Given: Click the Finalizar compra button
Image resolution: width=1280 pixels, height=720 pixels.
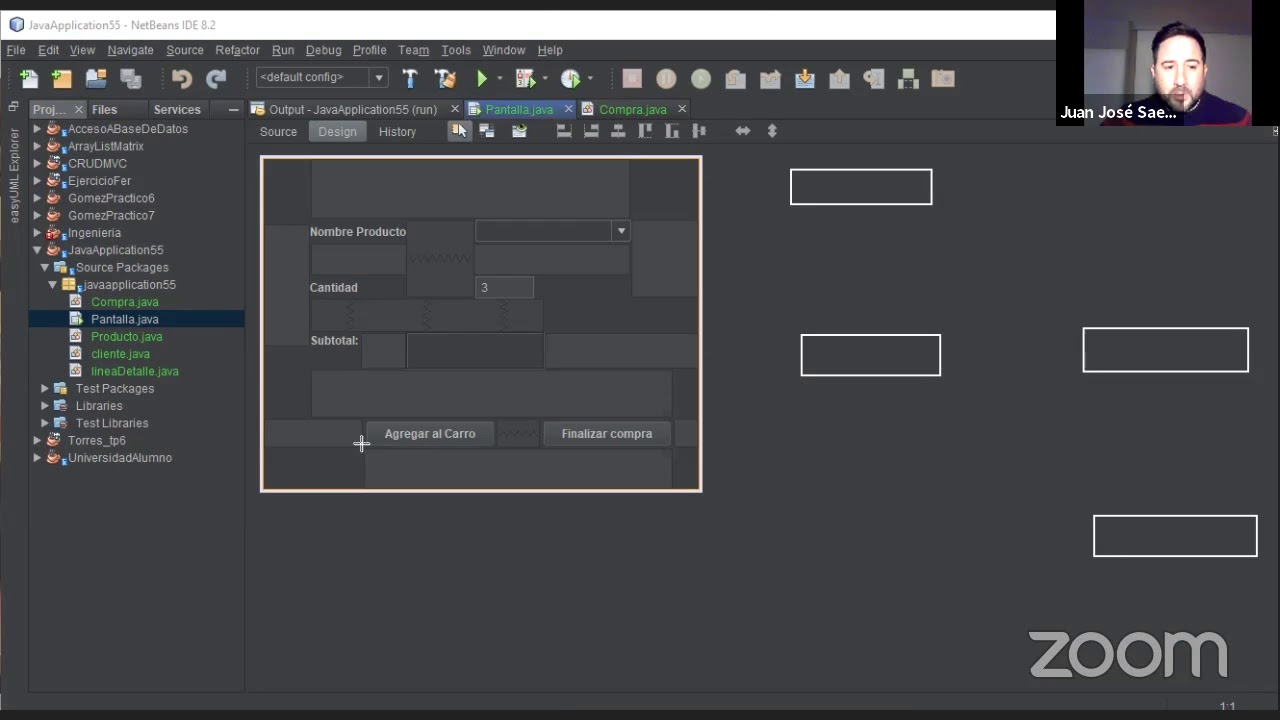Looking at the screenshot, I should [607, 434].
